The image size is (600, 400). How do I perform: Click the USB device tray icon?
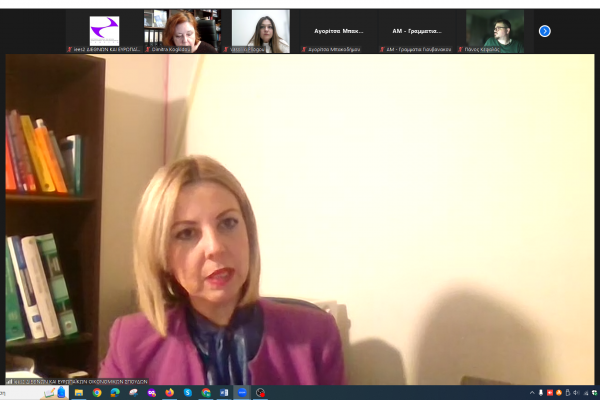567,393
